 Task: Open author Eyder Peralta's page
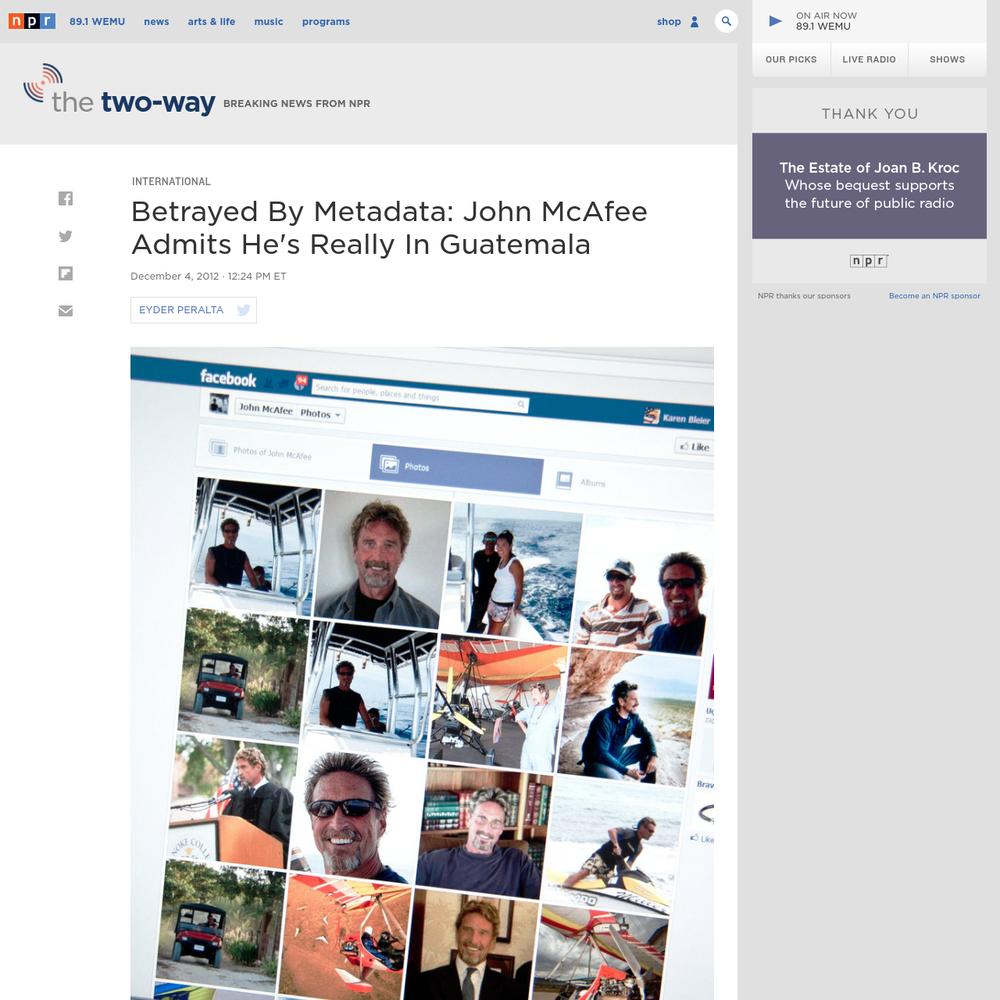[x=181, y=310]
